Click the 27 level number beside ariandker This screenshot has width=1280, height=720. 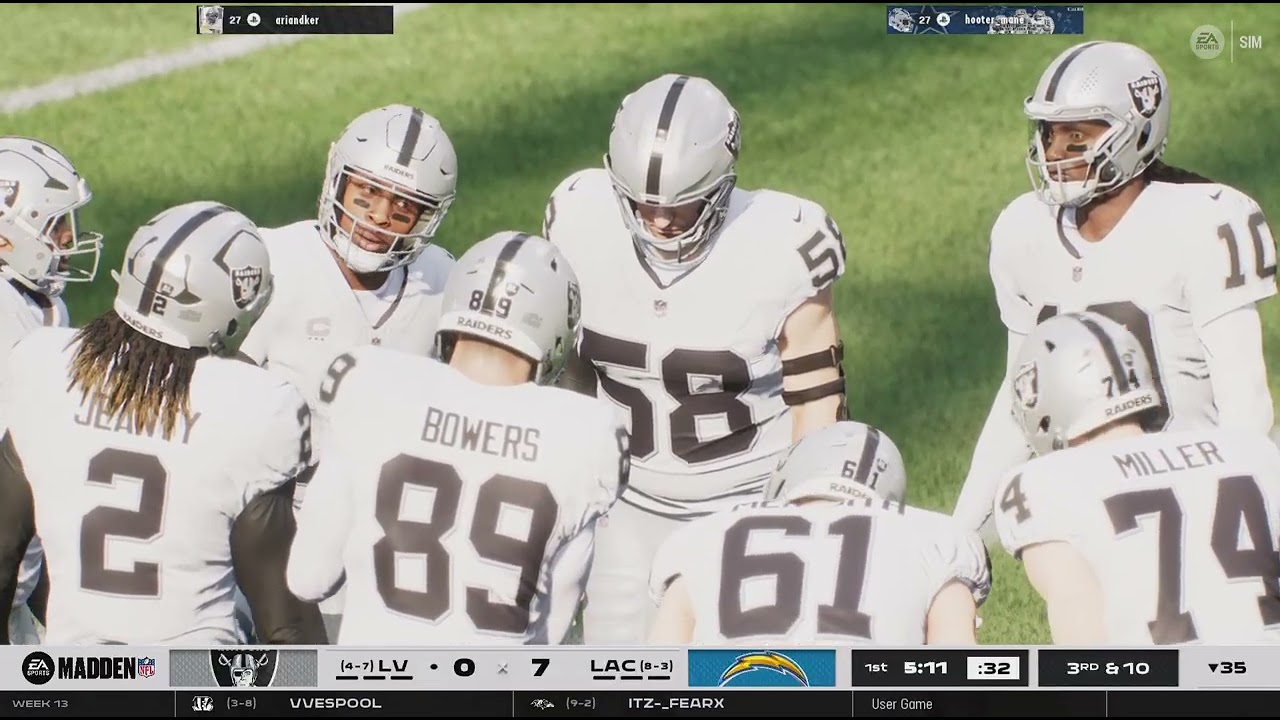click(x=235, y=20)
